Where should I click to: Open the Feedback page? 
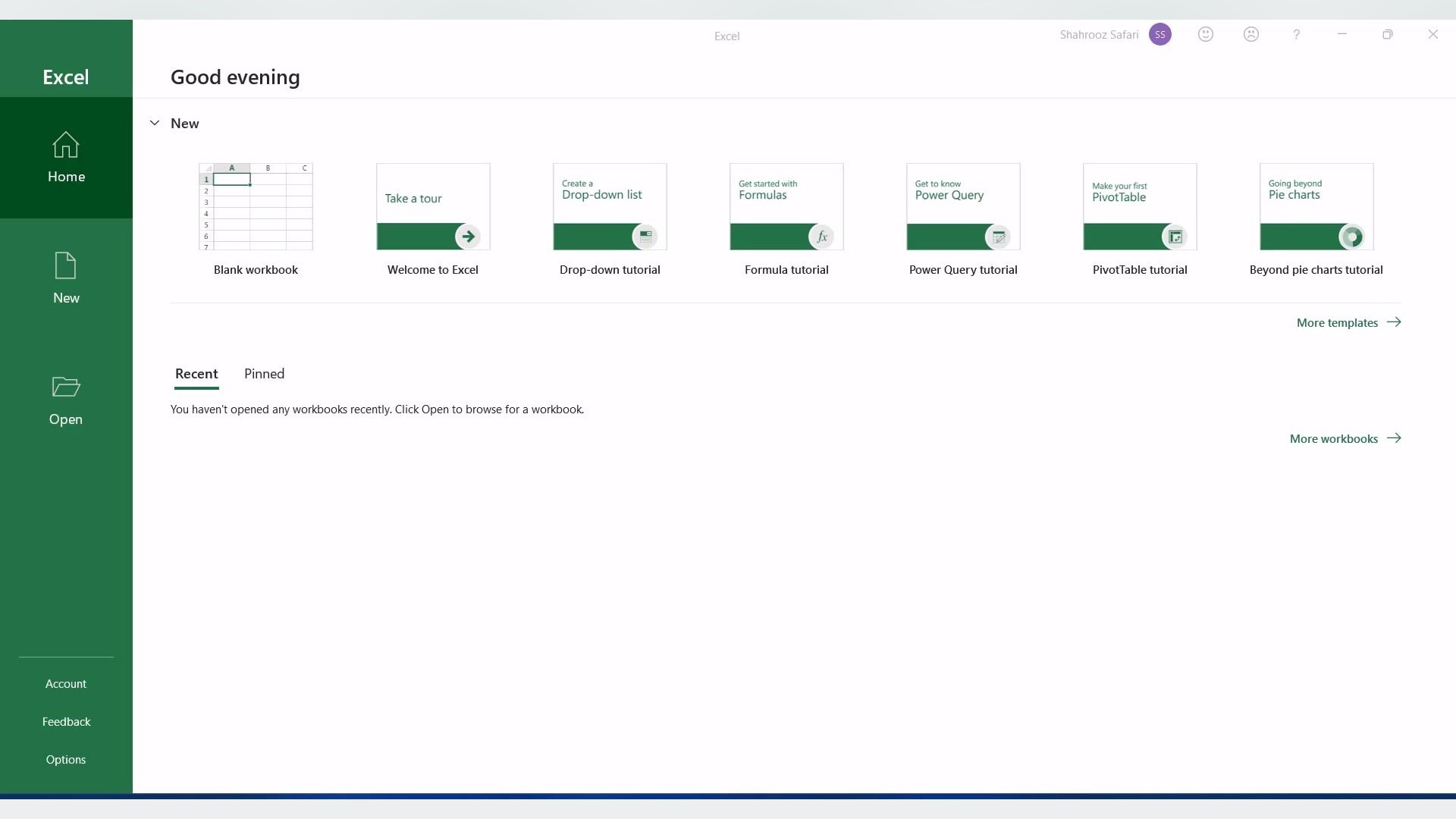(66, 722)
